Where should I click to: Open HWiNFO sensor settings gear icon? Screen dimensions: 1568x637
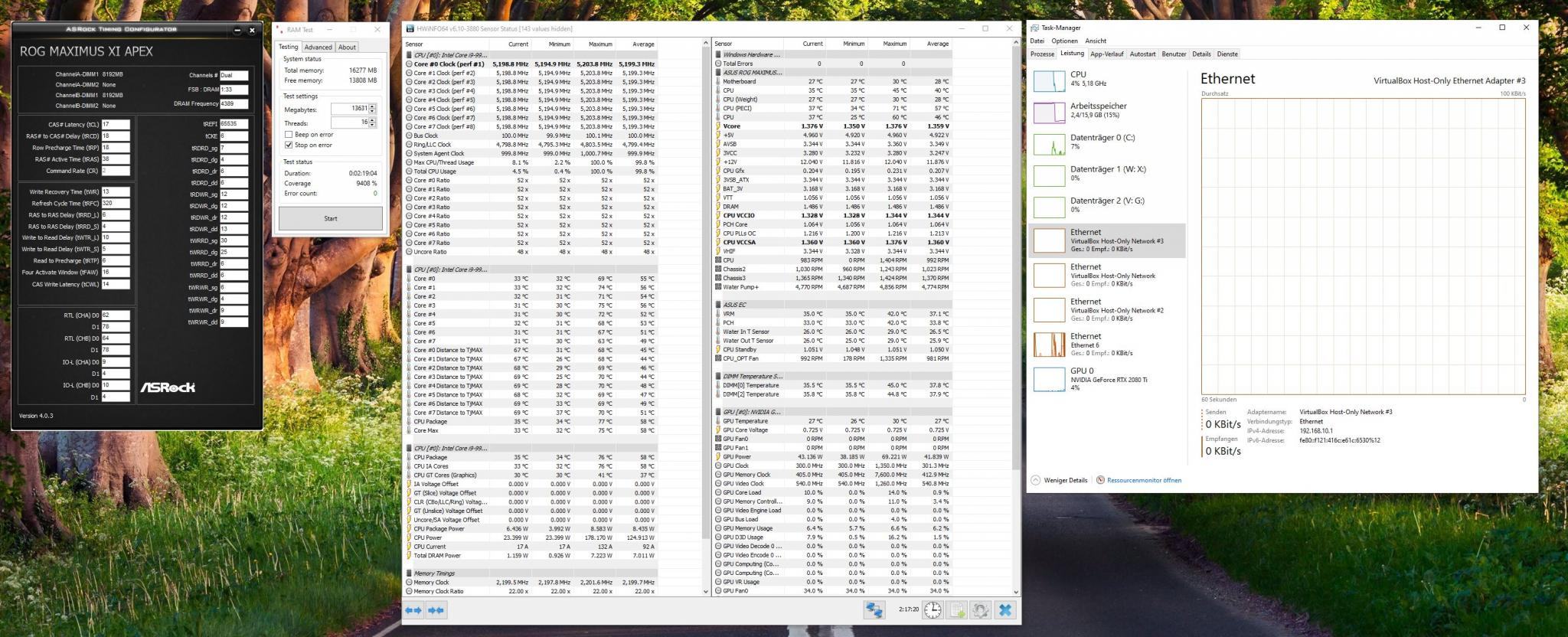pyautogui.click(x=981, y=610)
